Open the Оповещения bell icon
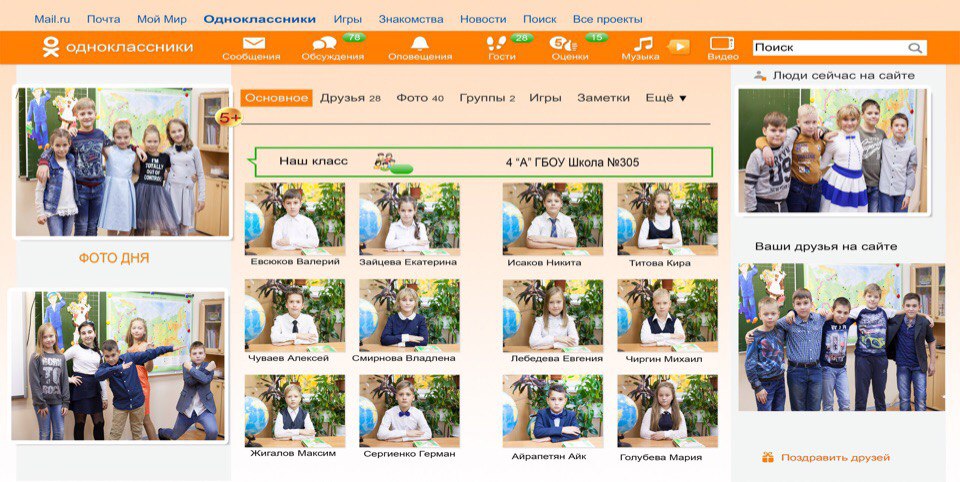The height and width of the screenshot is (482, 960). (x=419, y=43)
